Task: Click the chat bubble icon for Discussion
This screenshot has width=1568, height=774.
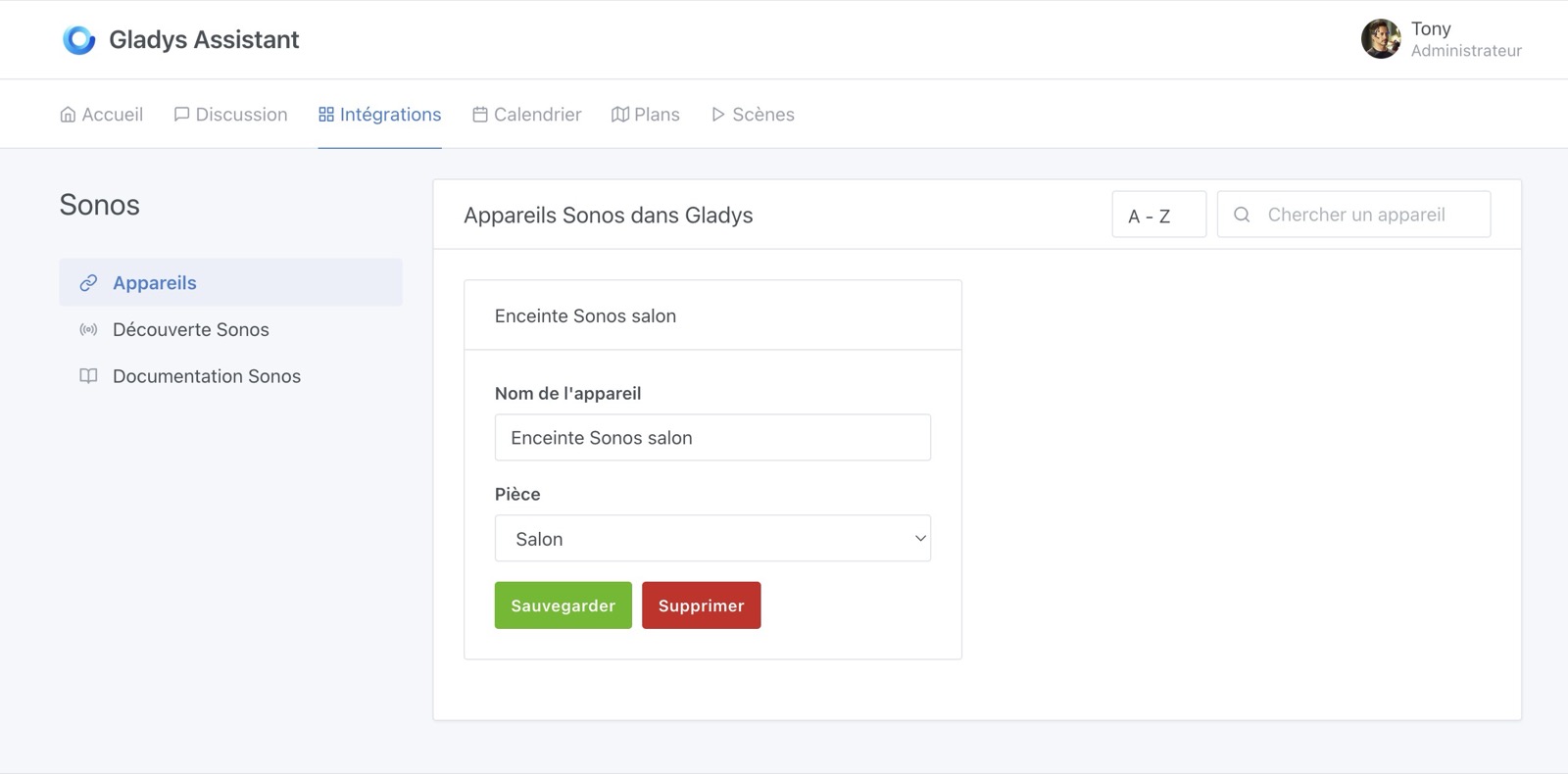Action: click(x=181, y=115)
